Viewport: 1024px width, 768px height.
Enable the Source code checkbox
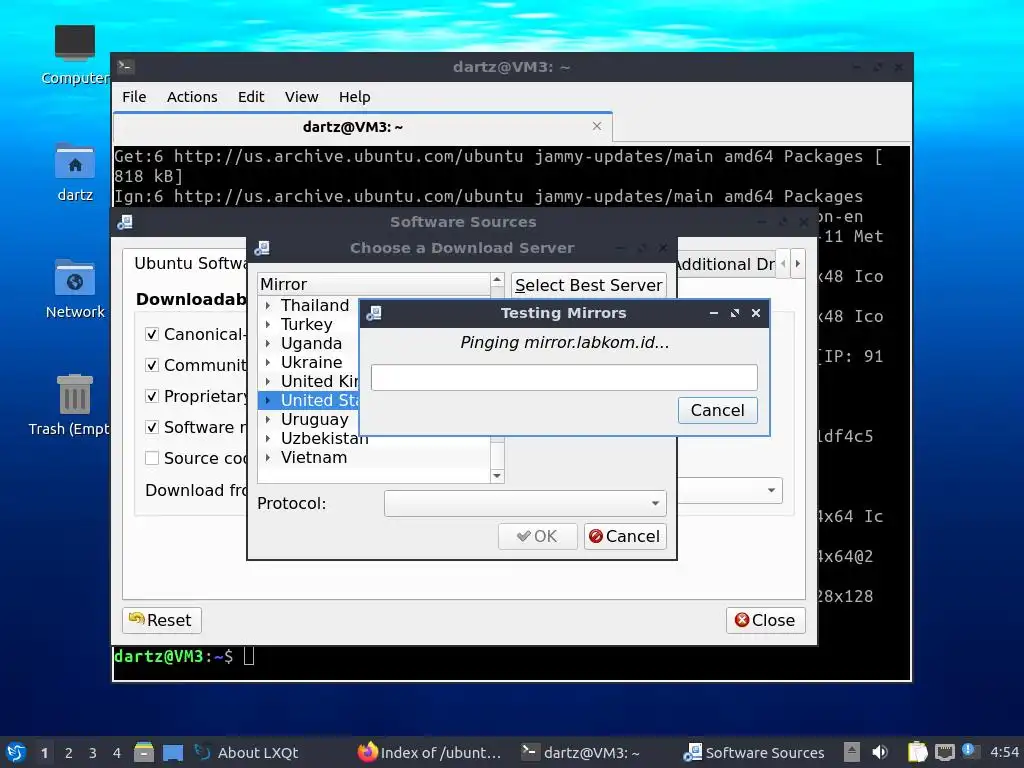152,458
